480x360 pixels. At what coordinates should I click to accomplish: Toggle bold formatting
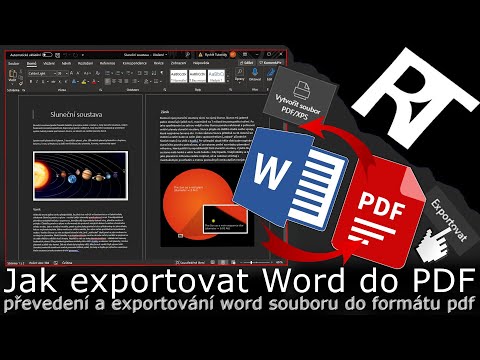31,82
